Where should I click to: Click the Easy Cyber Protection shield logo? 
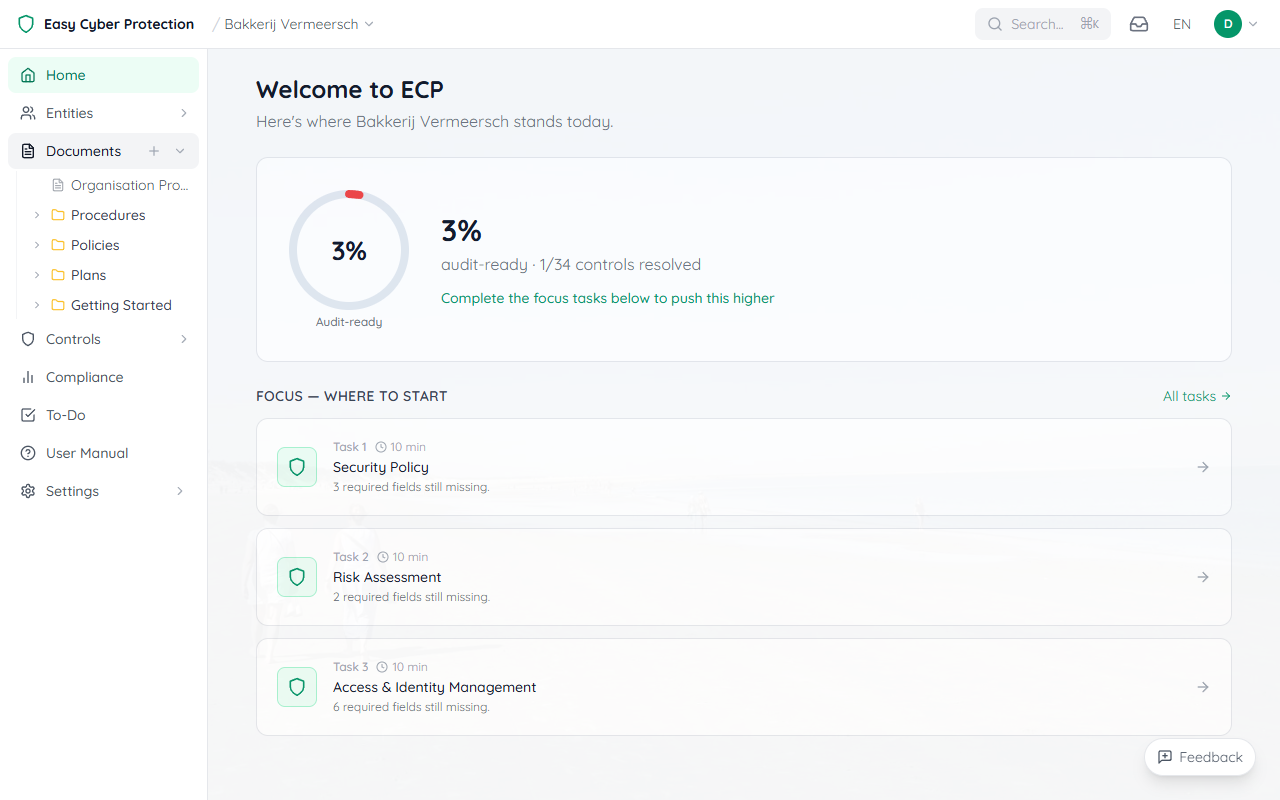pyautogui.click(x=24, y=23)
